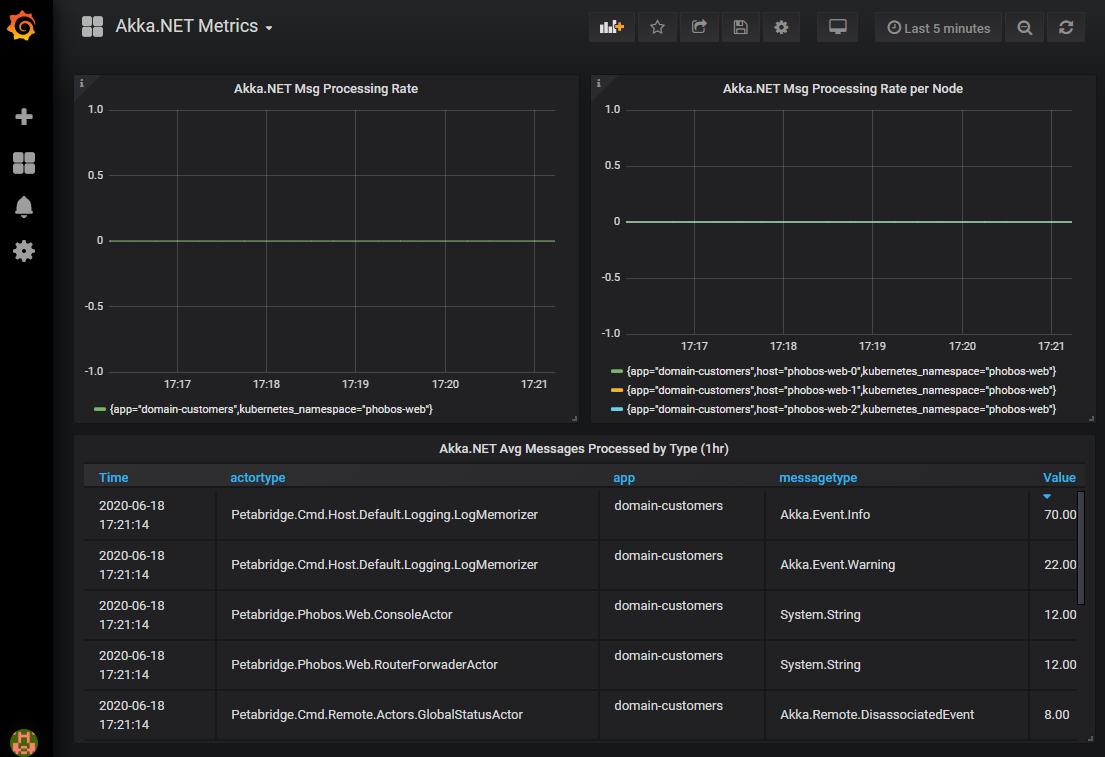Toggle phobos-web-1 legend series
The height and width of the screenshot is (757, 1105).
click(841, 390)
